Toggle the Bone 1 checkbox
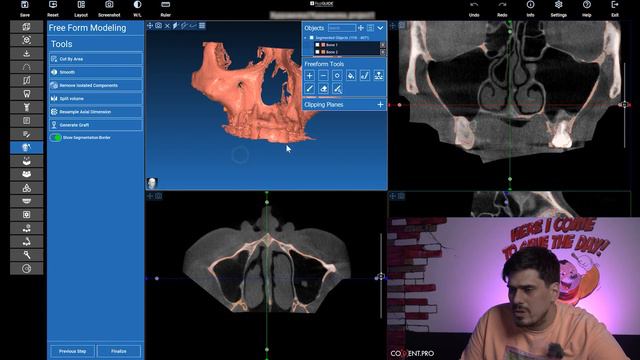640x360 pixels. tap(317, 45)
